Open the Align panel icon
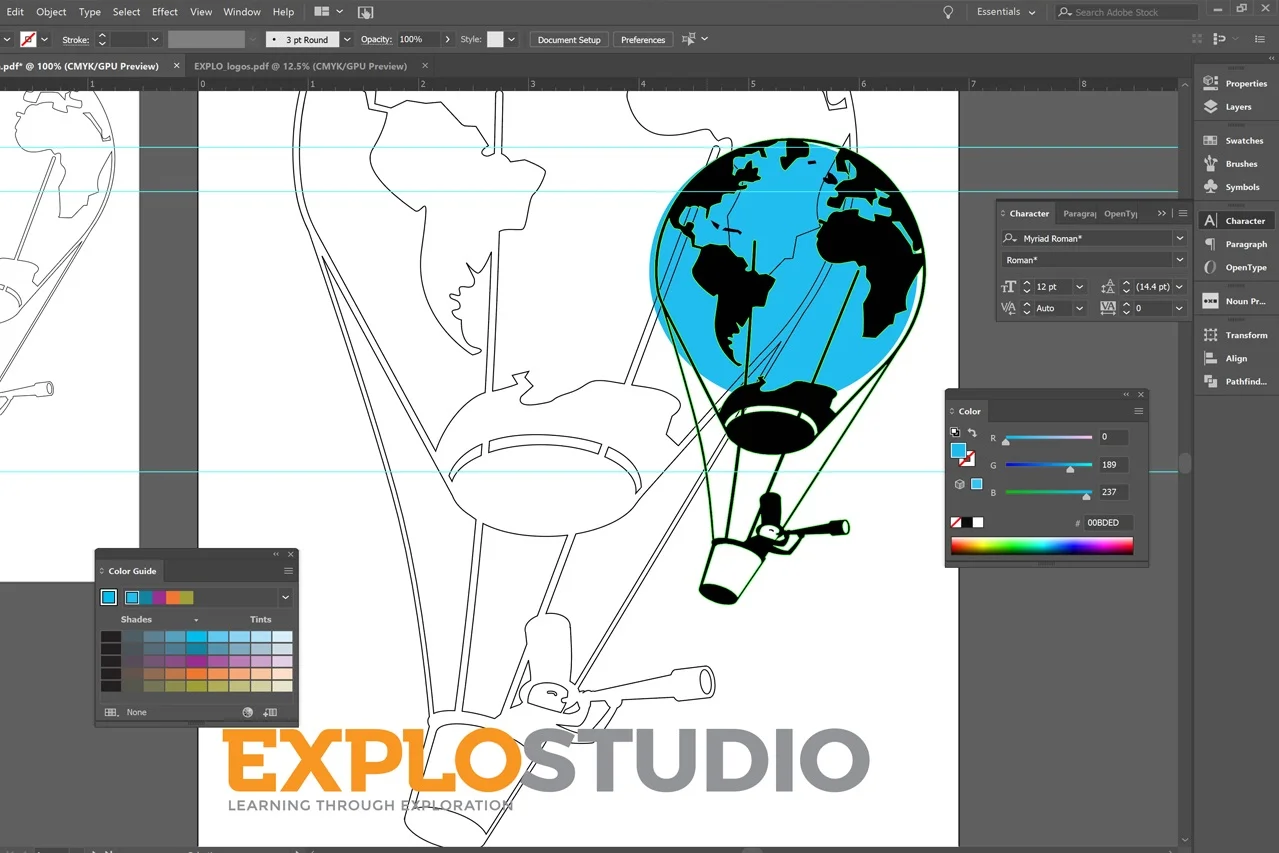This screenshot has height=853, width=1279. (1210, 358)
